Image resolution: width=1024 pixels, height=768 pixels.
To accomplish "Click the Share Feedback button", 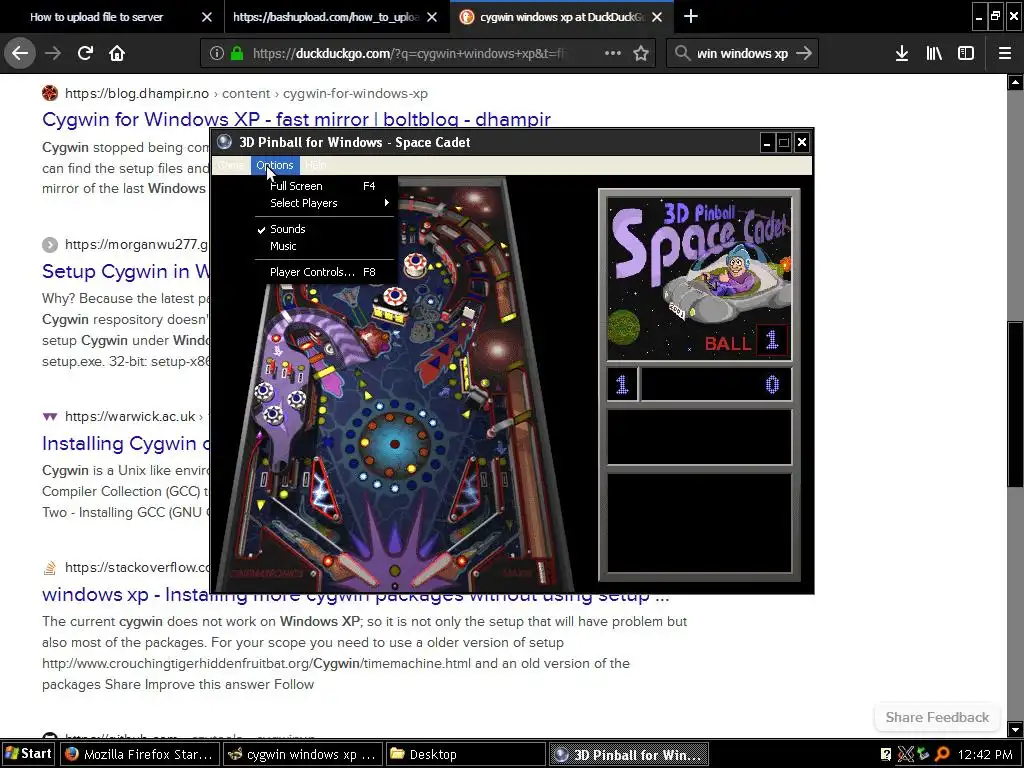I will point(937,717).
